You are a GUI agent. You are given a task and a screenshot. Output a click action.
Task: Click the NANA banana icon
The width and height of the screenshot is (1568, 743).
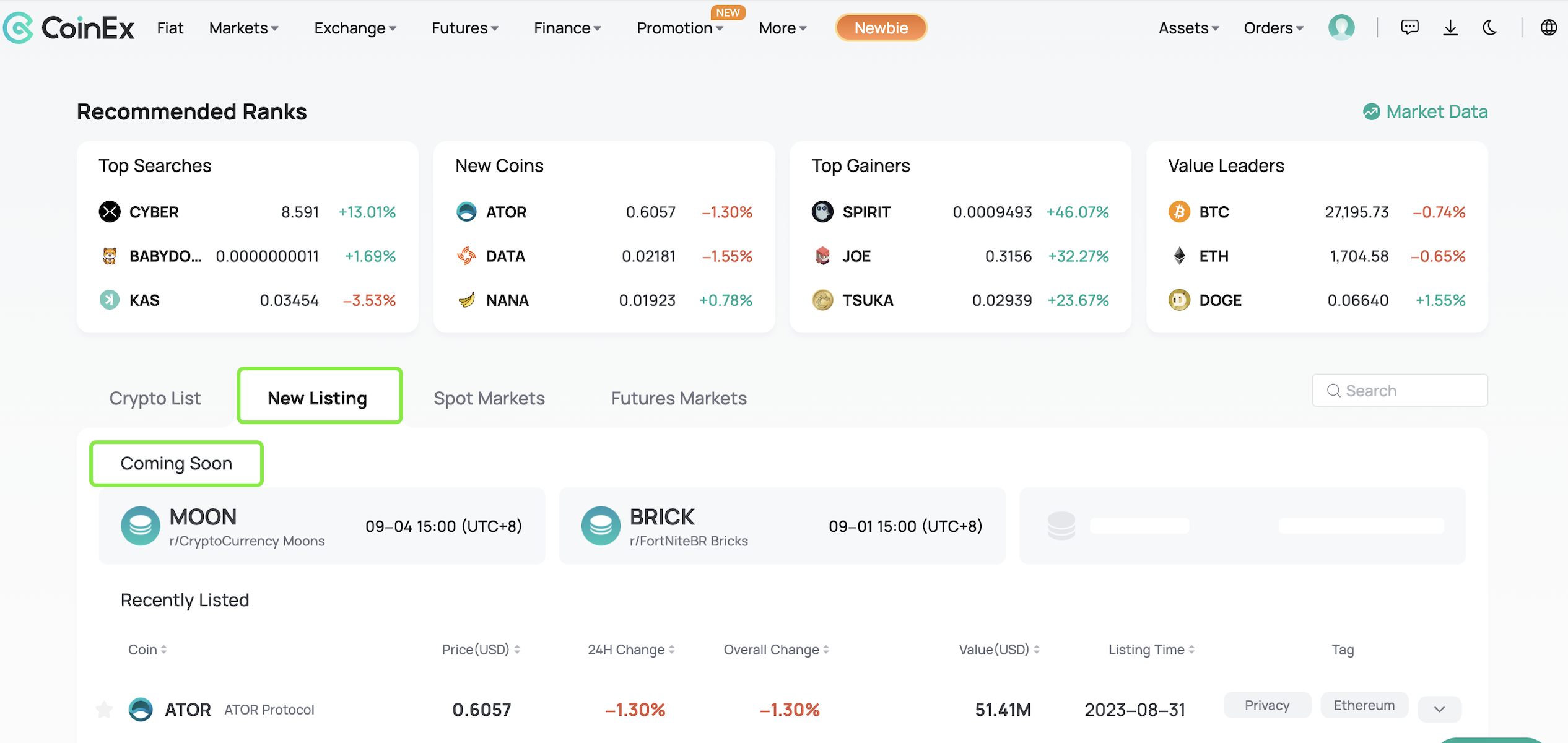pyautogui.click(x=466, y=300)
